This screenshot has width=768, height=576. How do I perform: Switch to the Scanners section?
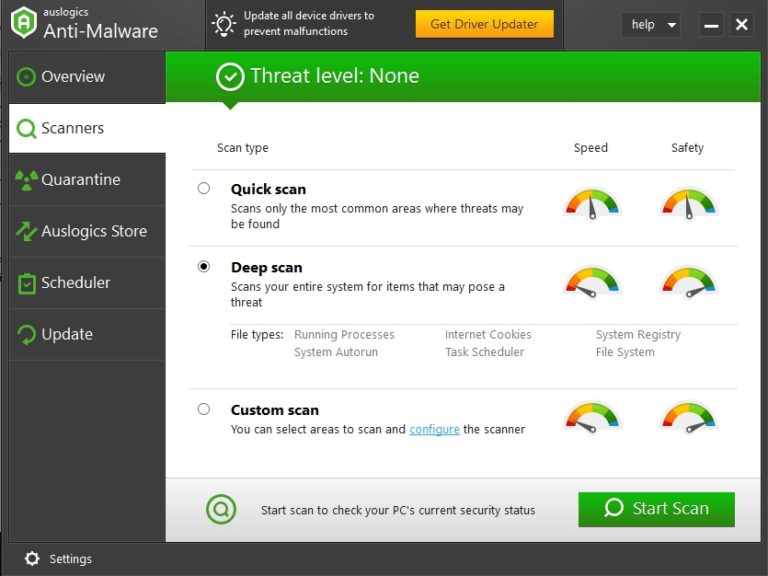(x=87, y=128)
